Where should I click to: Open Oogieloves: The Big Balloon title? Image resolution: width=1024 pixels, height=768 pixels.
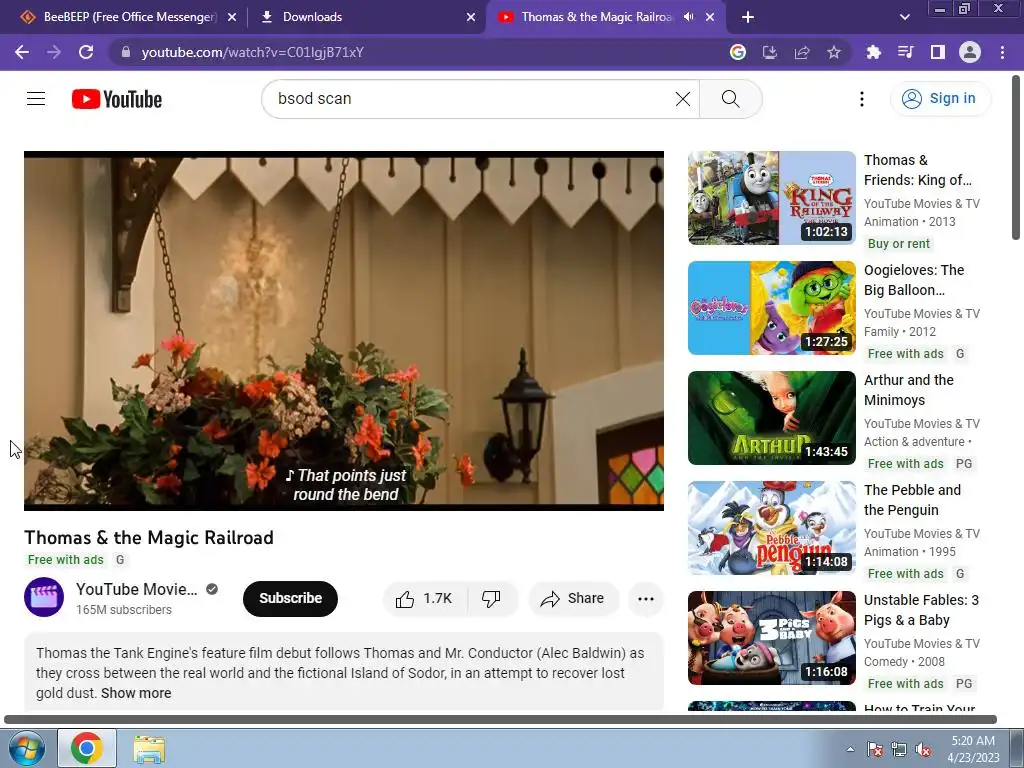coord(914,280)
